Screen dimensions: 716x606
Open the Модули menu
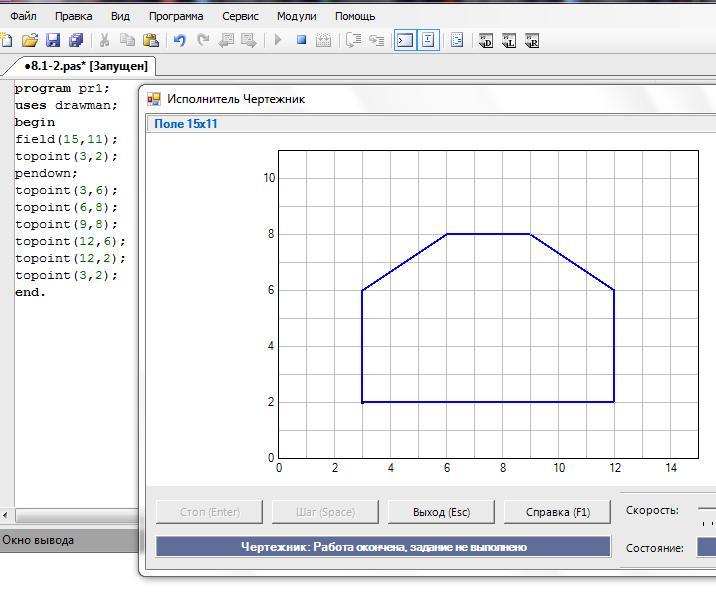coord(296,16)
